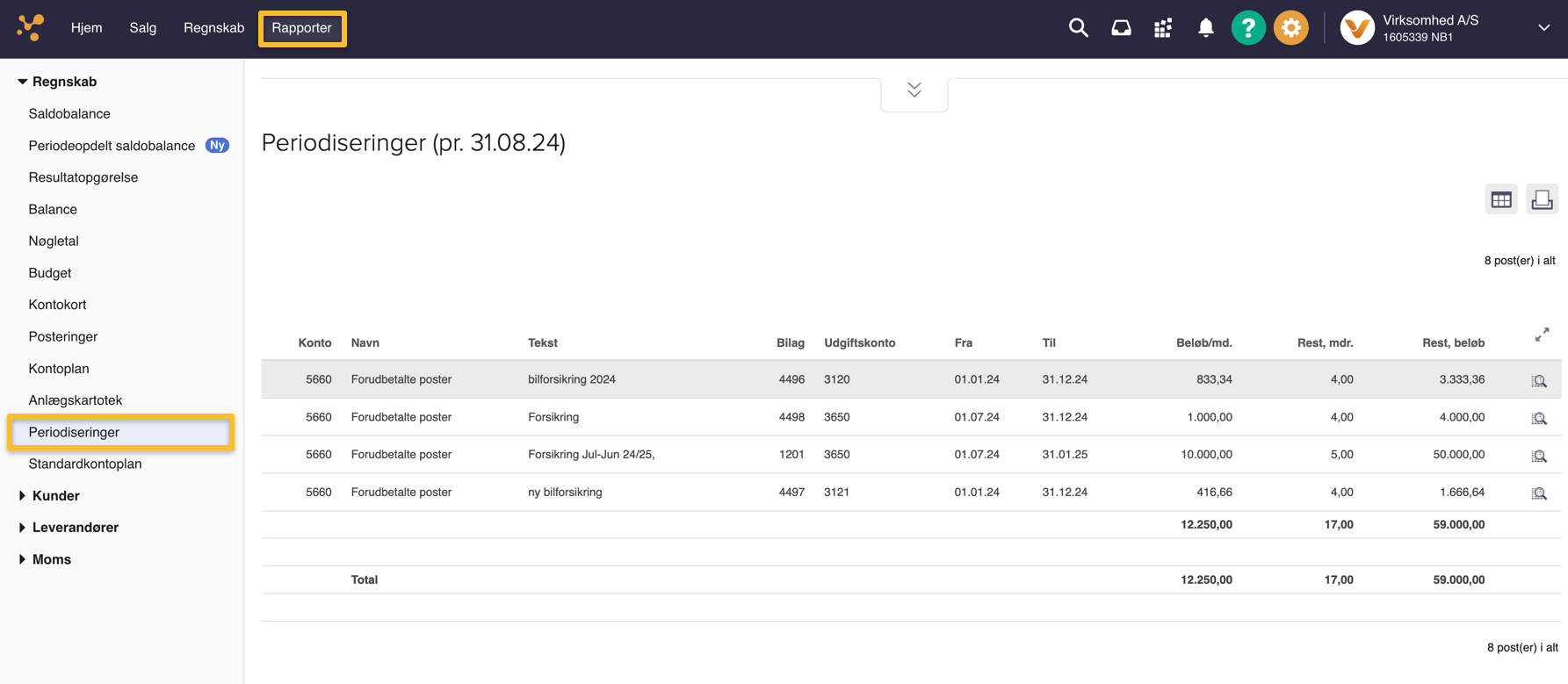Open the search magnifier in top bar
This screenshot has width=1568, height=684.
pos(1078,28)
